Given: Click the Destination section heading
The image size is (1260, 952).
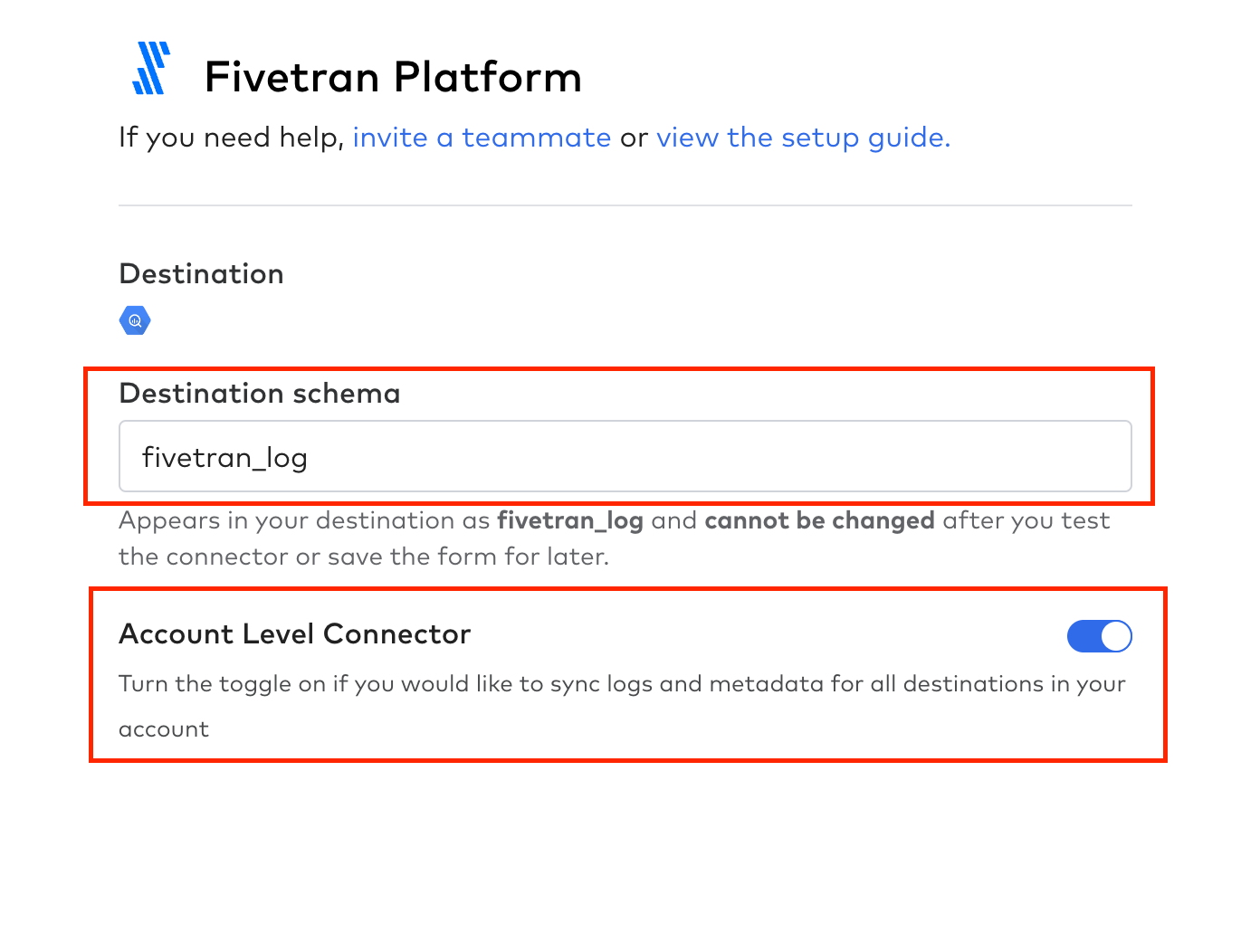Looking at the screenshot, I should point(201,273).
